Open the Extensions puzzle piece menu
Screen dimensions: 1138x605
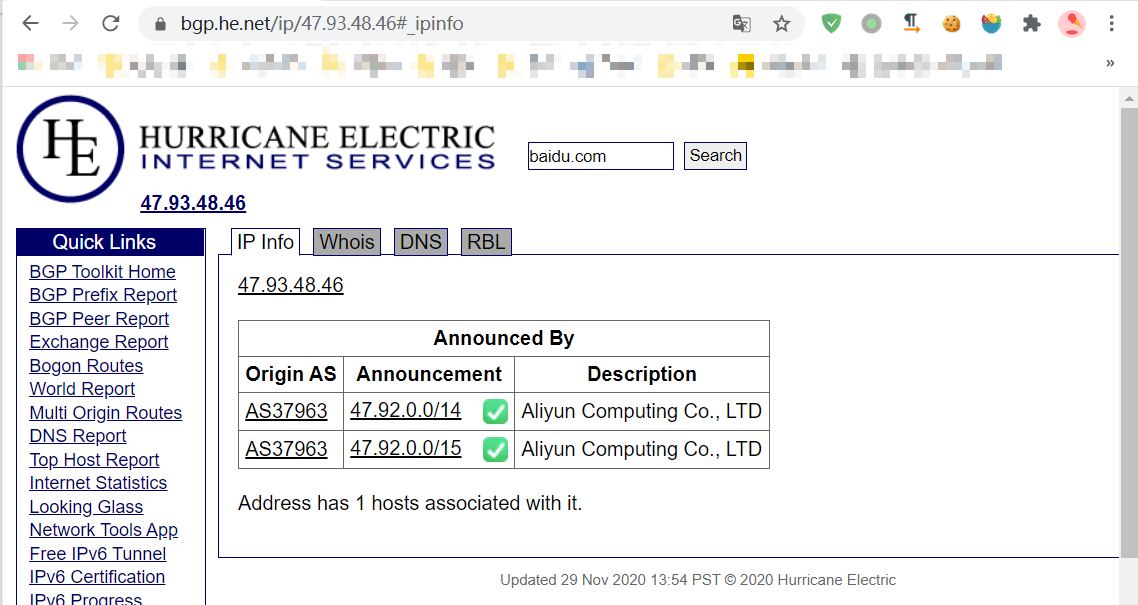click(x=1031, y=24)
